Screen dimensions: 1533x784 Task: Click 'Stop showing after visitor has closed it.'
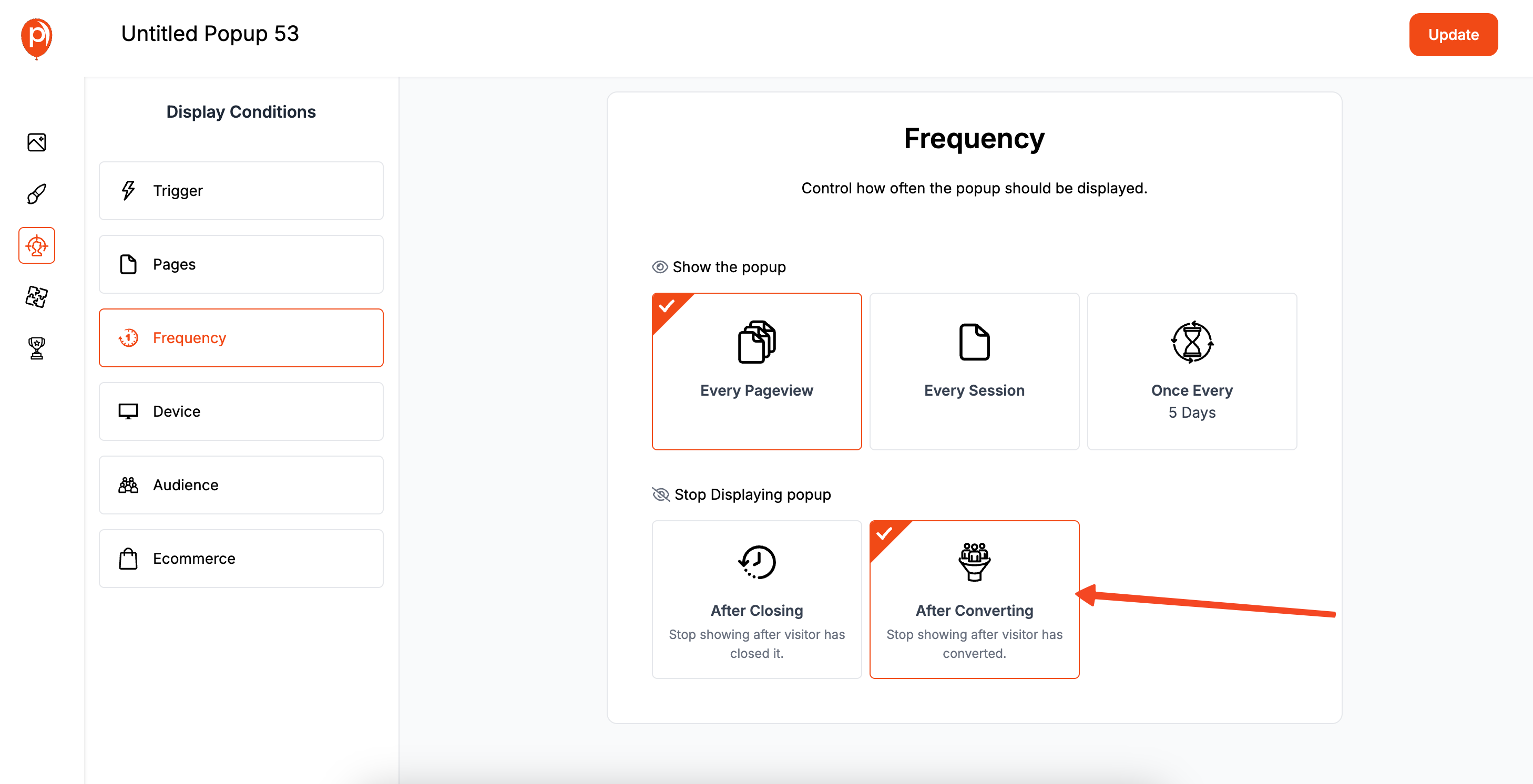tap(757, 644)
